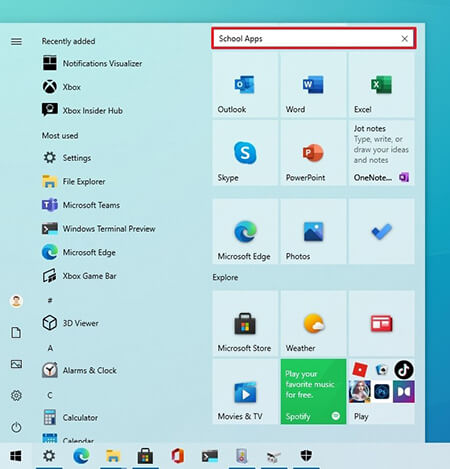The width and height of the screenshot is (450, 469).
Task: Jump to apps via # letter header
Action: (50, 300)
